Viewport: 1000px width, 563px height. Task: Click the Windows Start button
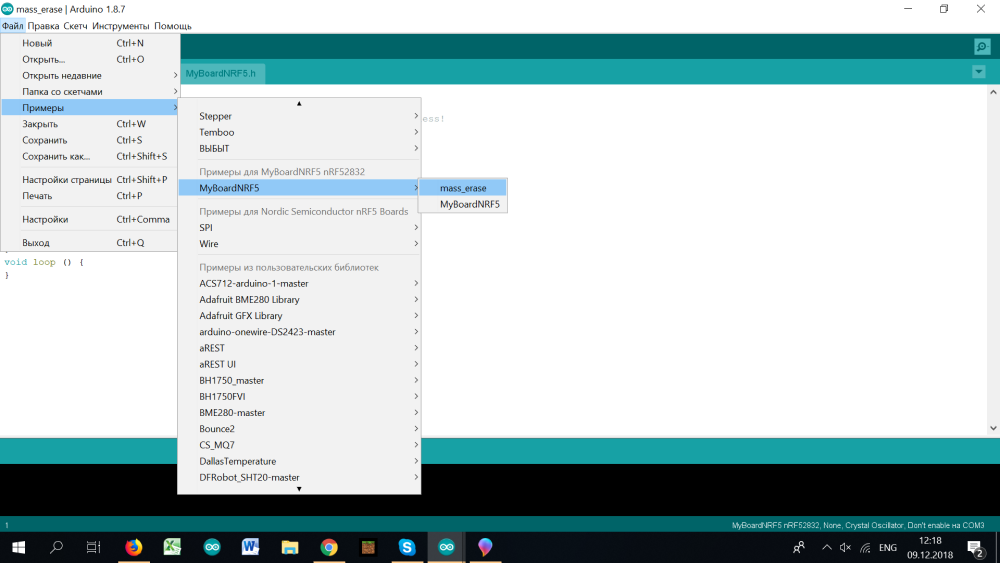coord(18,547)
